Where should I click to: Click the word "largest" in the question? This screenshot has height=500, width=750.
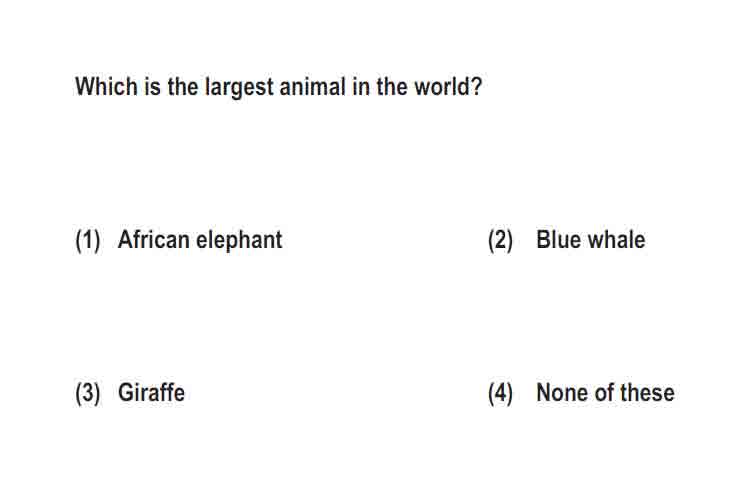point(239,88)
